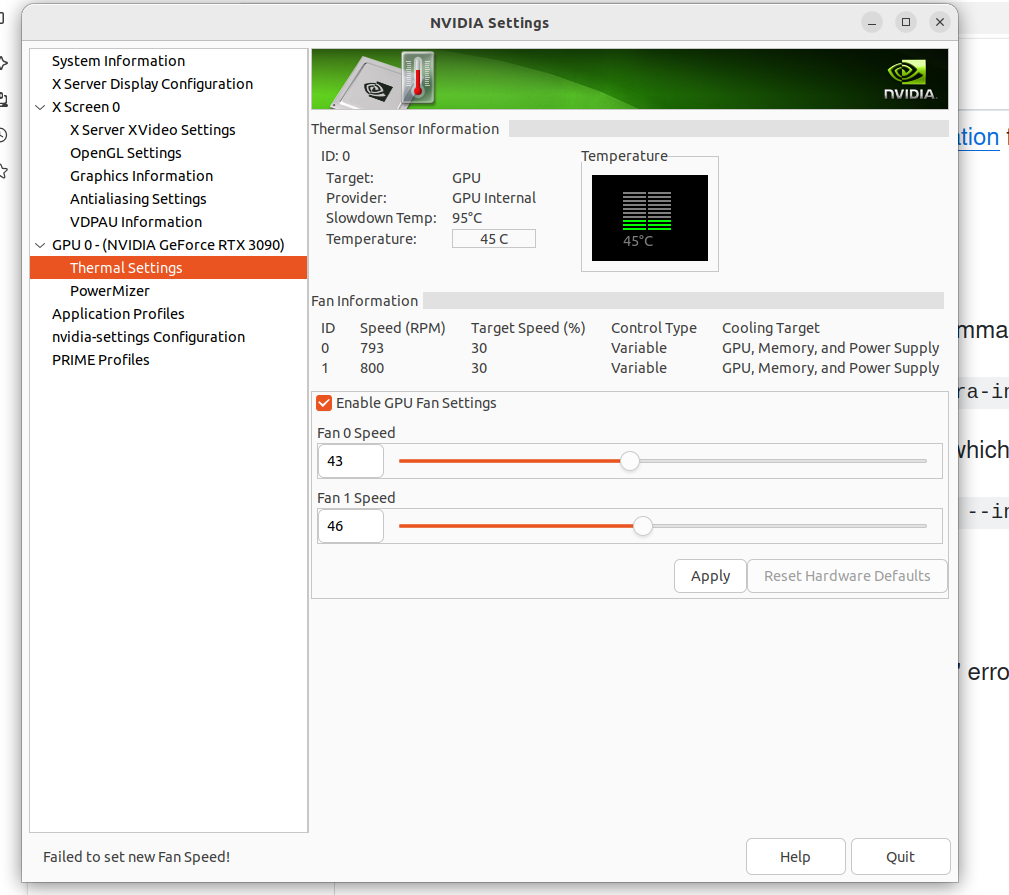Click the Help button

click(795, 857)
